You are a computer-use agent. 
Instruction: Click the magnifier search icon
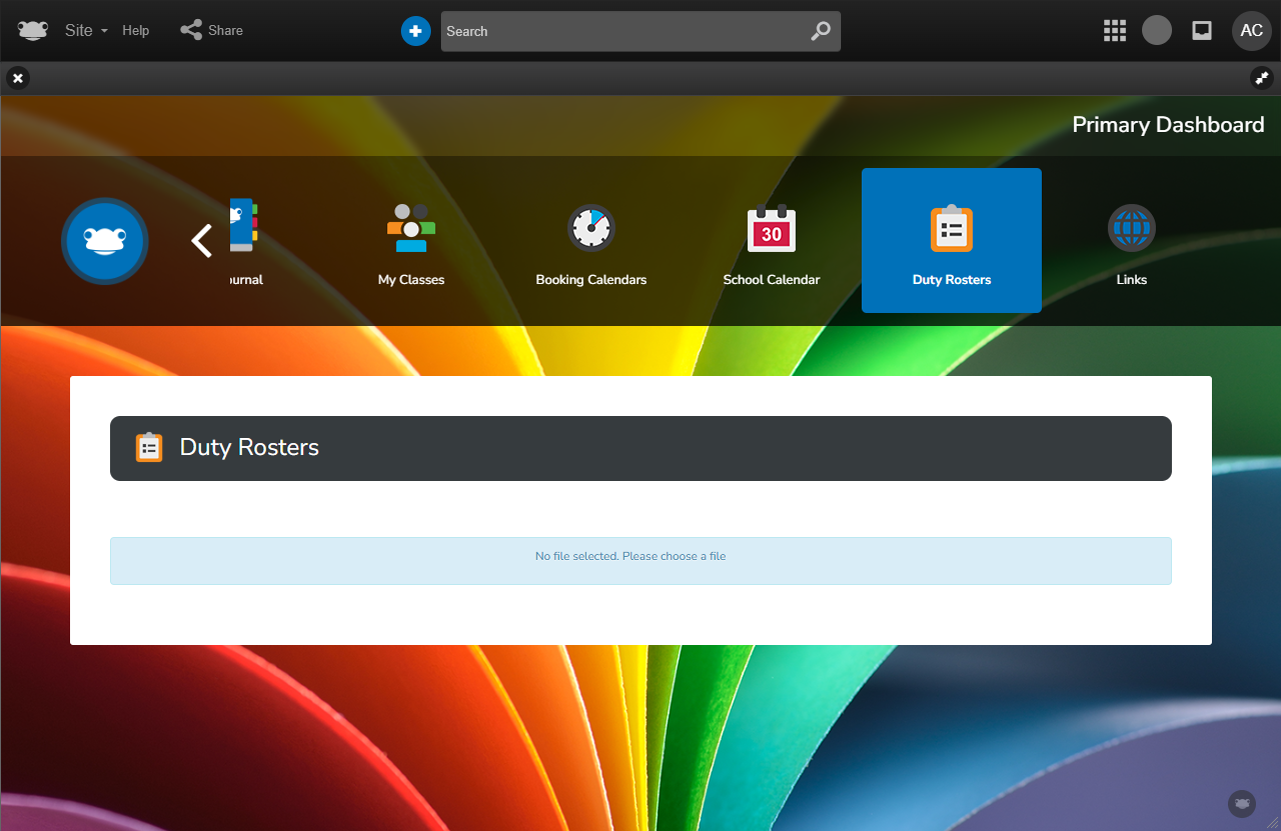(820, 31)
